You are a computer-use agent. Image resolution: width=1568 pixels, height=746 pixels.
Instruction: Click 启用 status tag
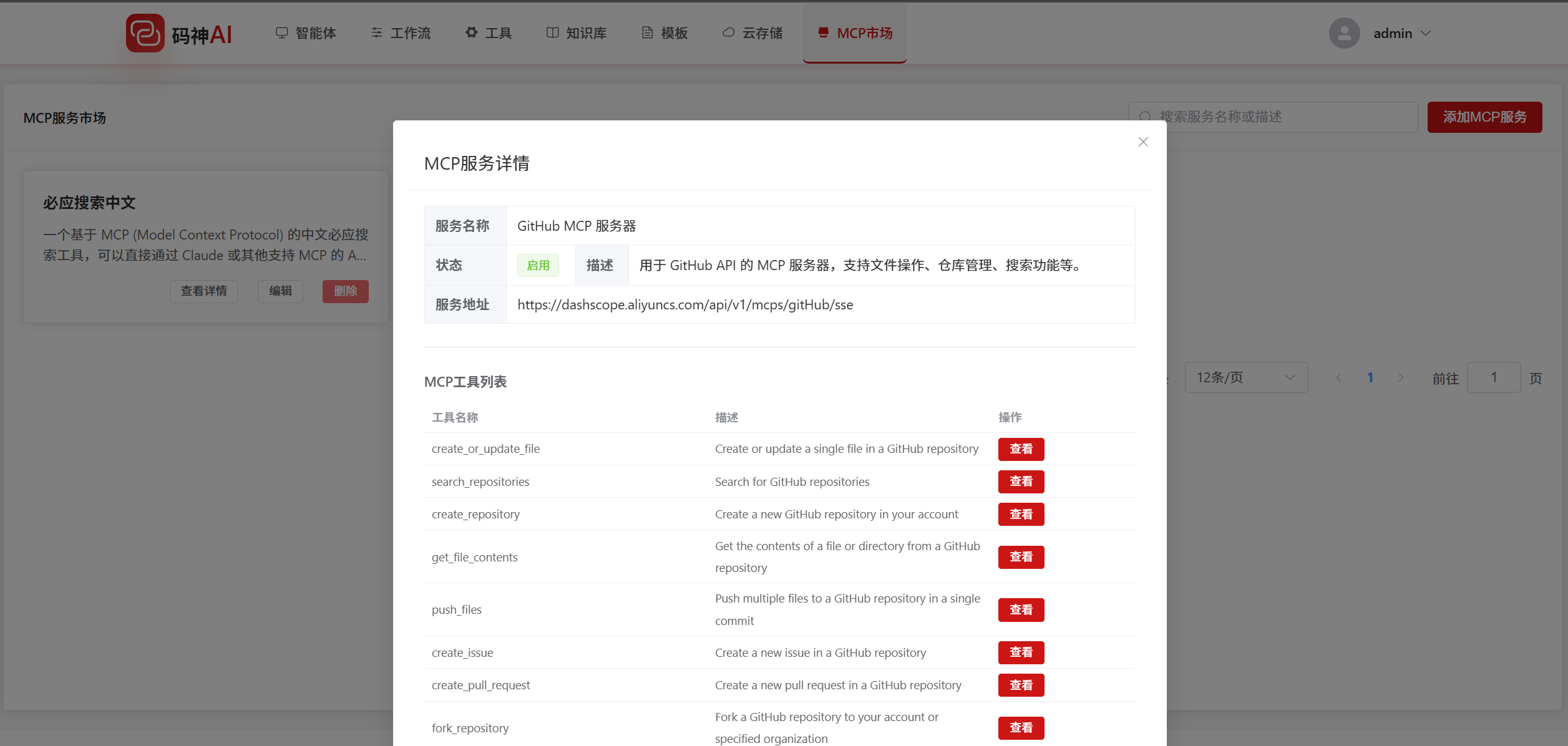pyautogui.click(x=538, y=266)
